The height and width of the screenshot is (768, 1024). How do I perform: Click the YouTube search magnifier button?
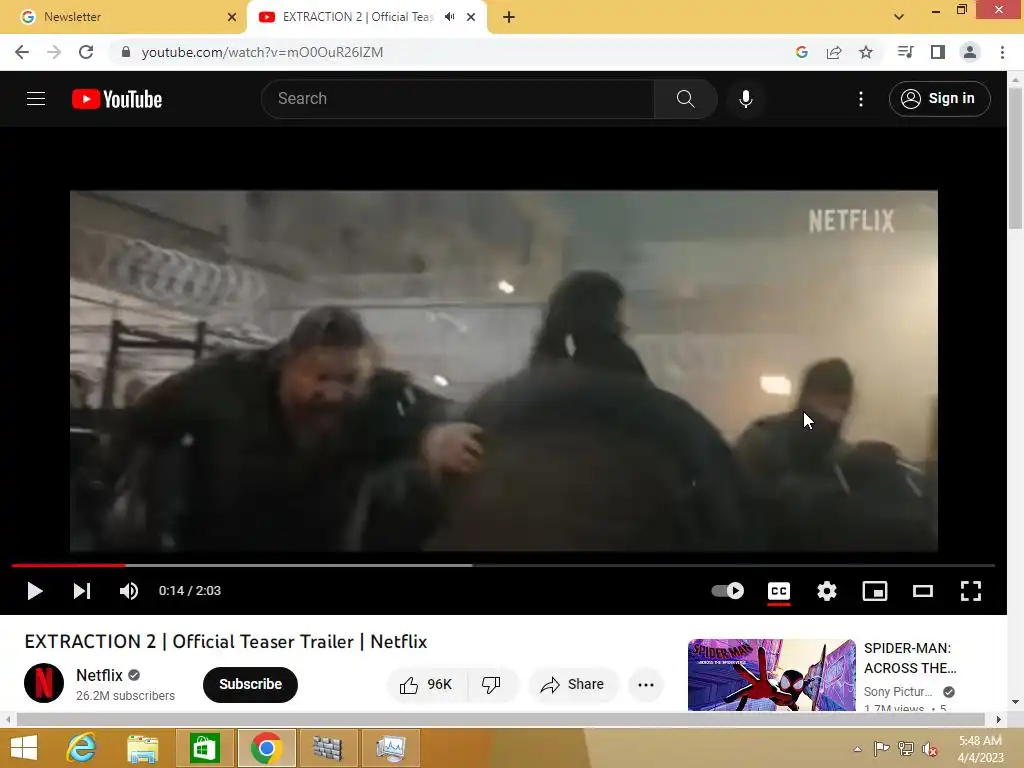[685, 99]
